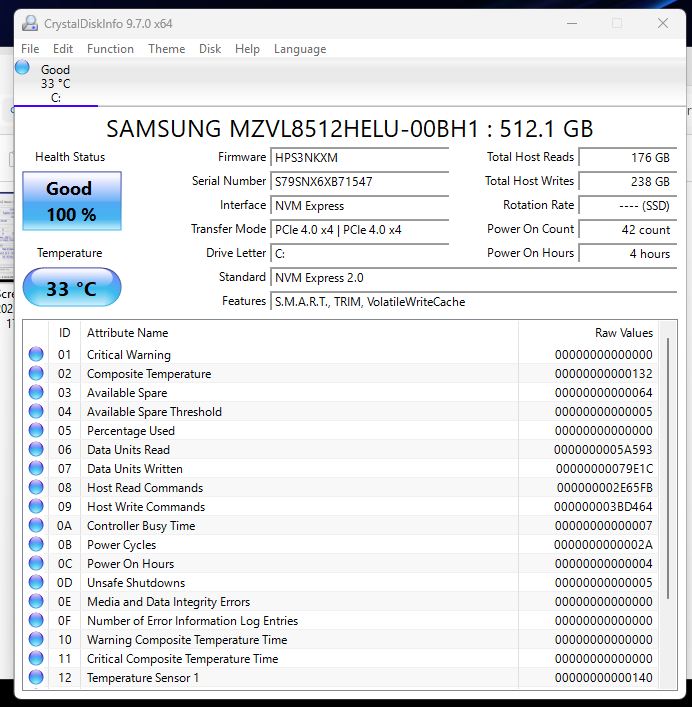Click the status orb for Controller Busy Time

(36, 525)
